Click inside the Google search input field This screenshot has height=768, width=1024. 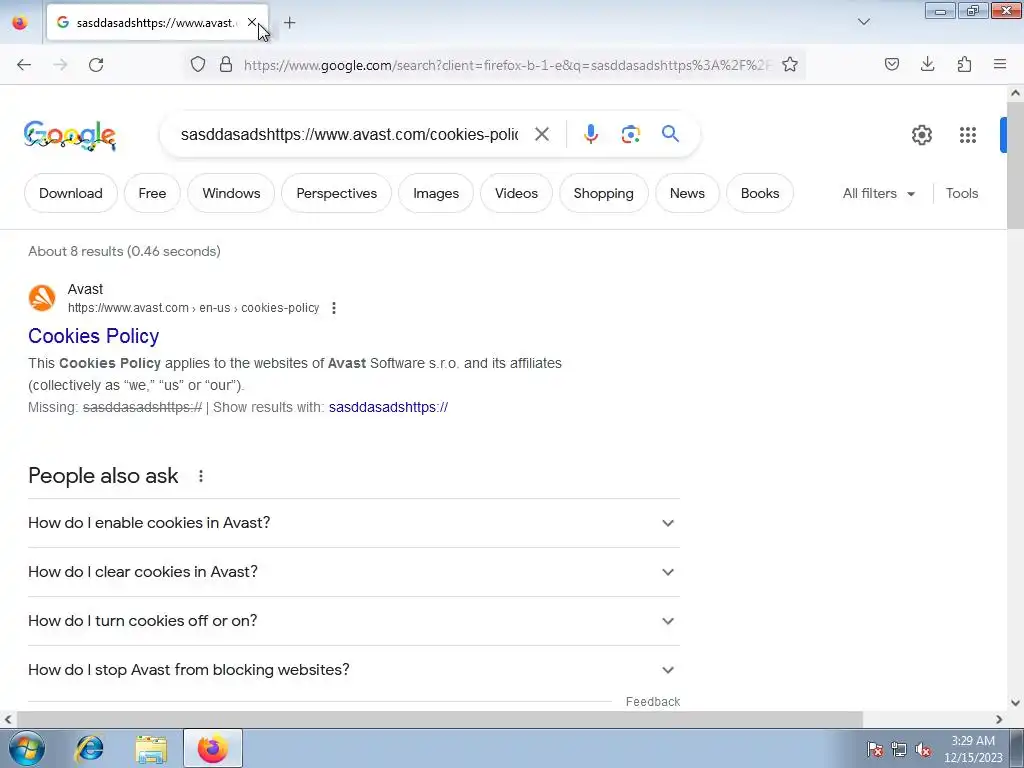tap(349, 135)
